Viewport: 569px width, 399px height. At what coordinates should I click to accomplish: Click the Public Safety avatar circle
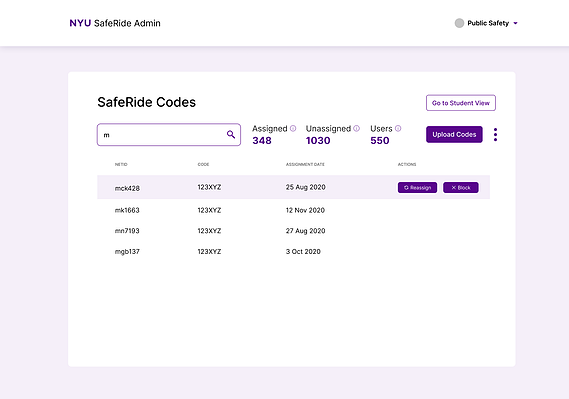[459, 23]
